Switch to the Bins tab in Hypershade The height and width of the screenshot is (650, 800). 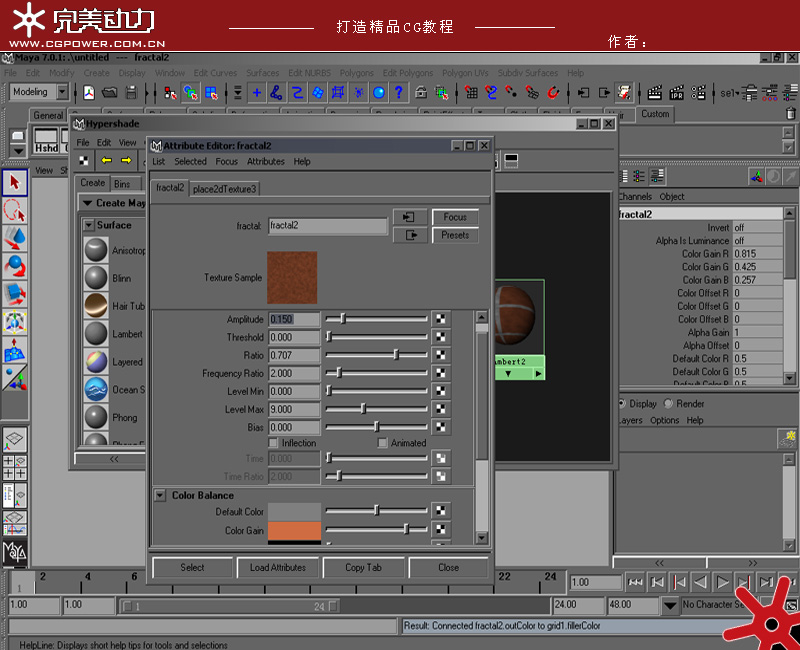[x=122, y=184]
